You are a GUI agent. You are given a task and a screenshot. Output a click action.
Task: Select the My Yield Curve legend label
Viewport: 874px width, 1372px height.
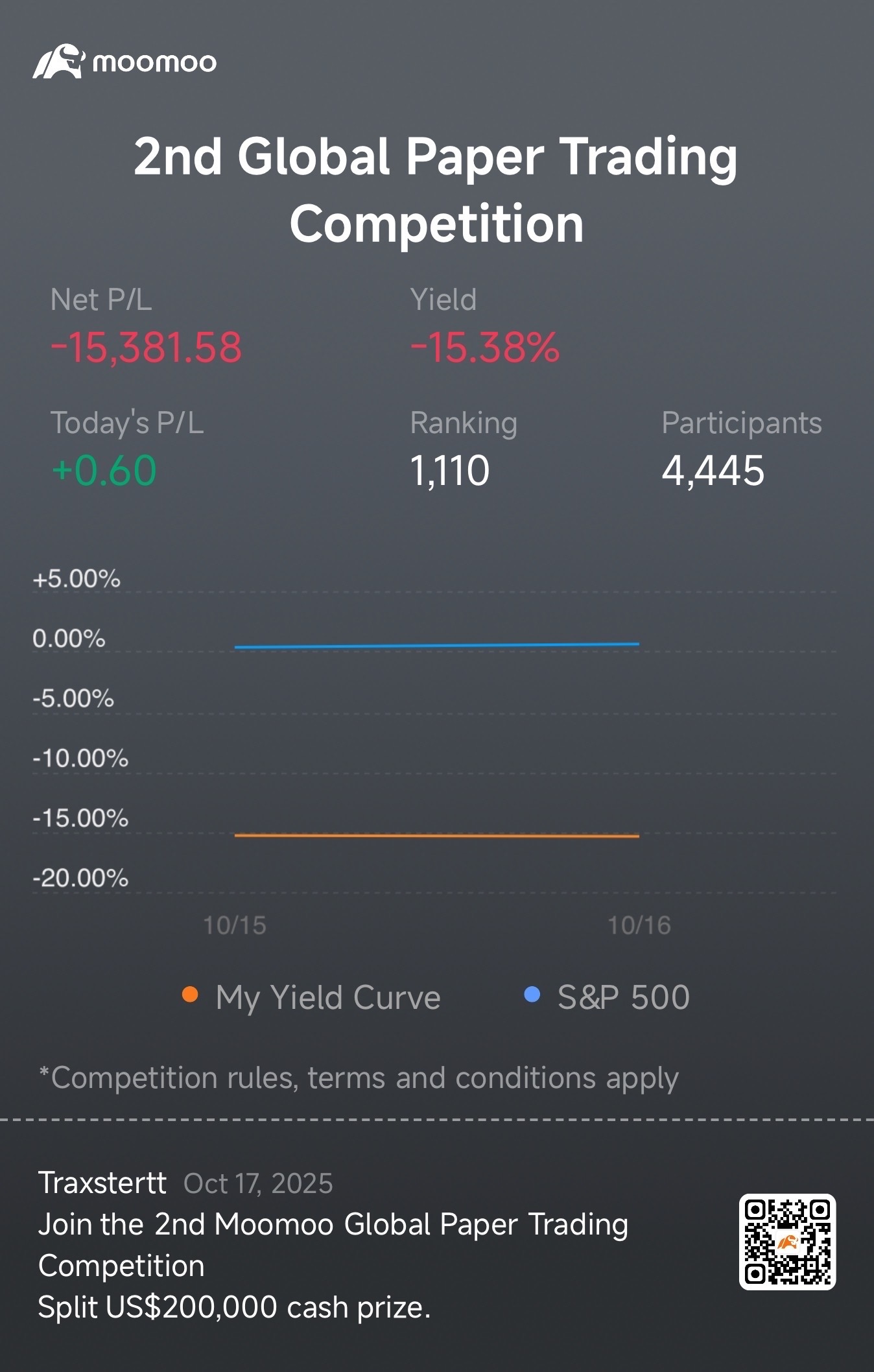pos(328,997)
